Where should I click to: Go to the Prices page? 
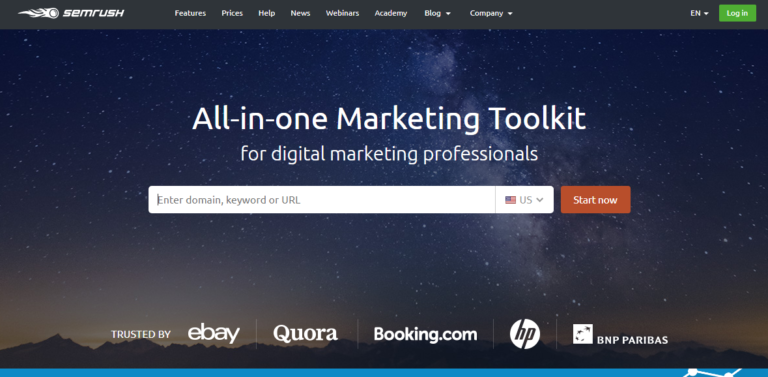coord(232,13)
